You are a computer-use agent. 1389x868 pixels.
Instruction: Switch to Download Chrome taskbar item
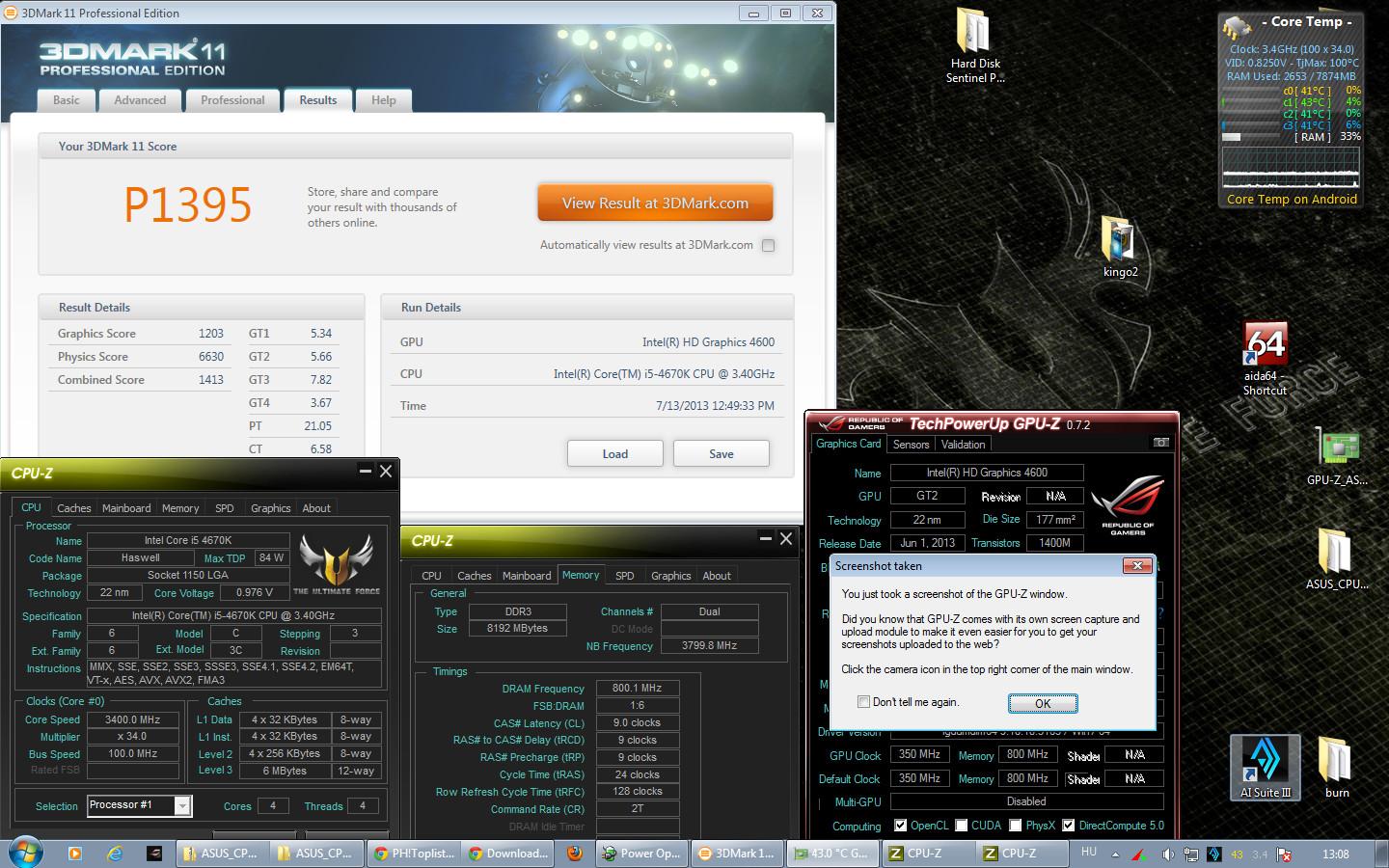tap(508, 853)
